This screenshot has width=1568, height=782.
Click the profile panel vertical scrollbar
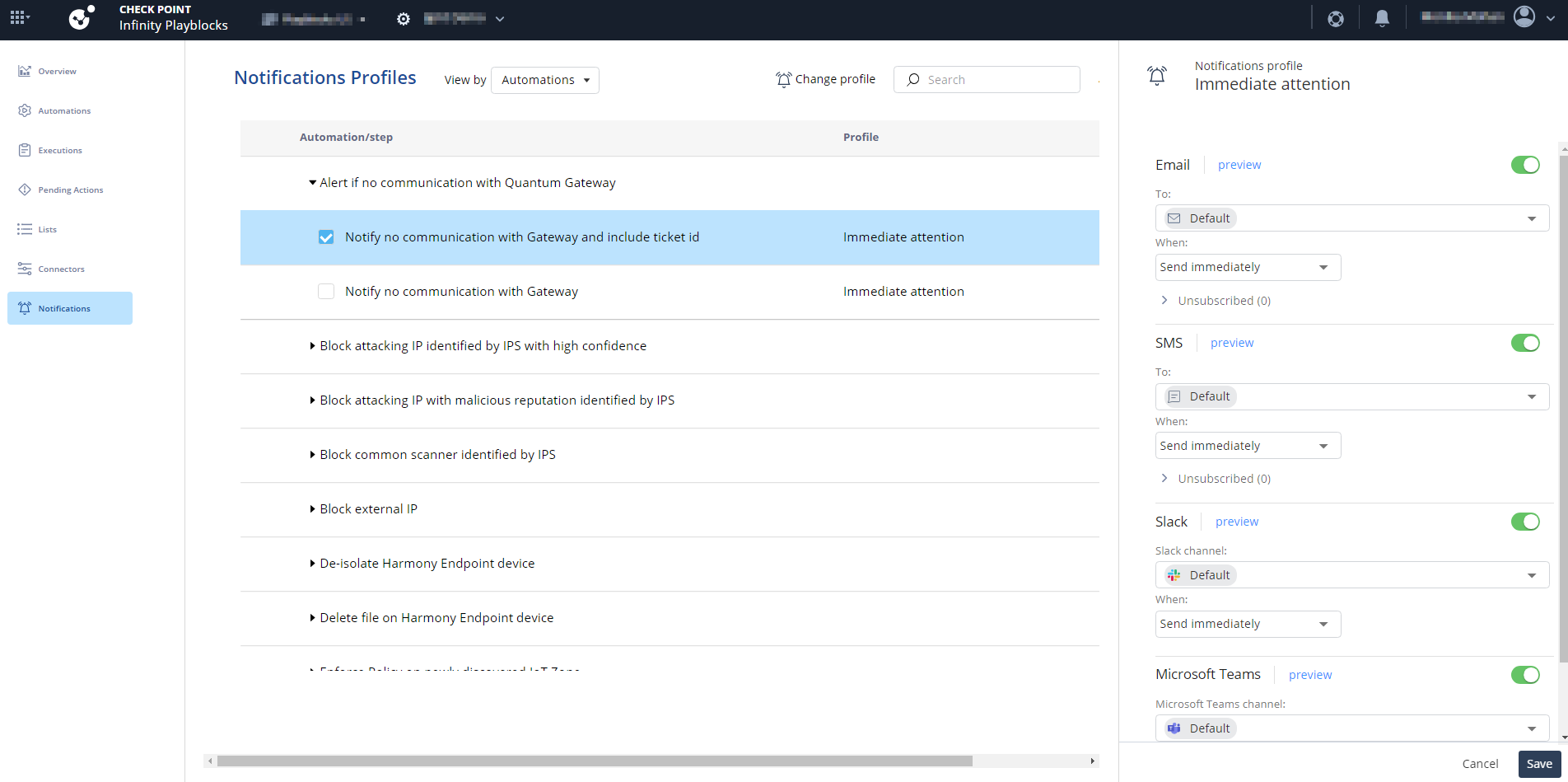click(1564, 407)
